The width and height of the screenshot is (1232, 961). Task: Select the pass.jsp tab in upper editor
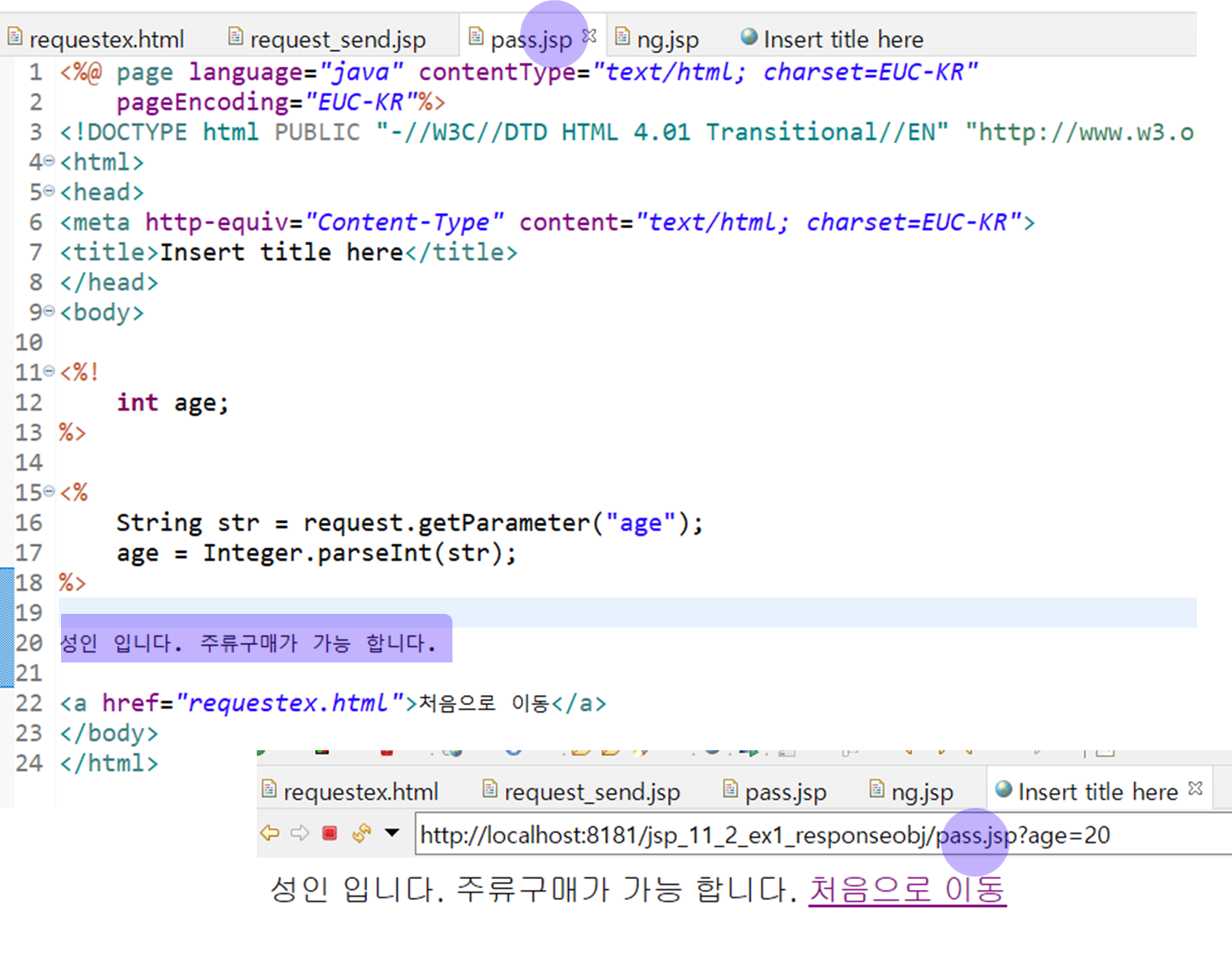[531, 39]
